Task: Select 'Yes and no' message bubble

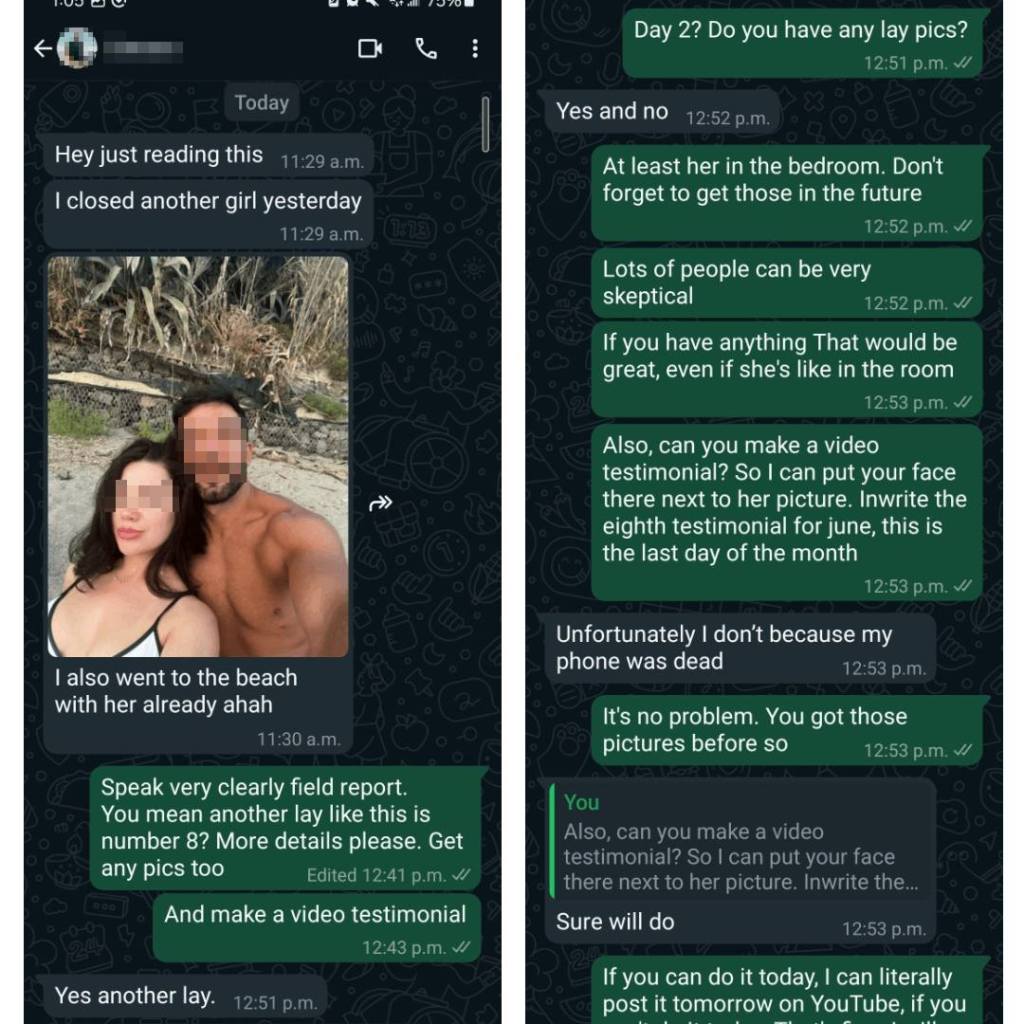Action: tap(662, 112)
